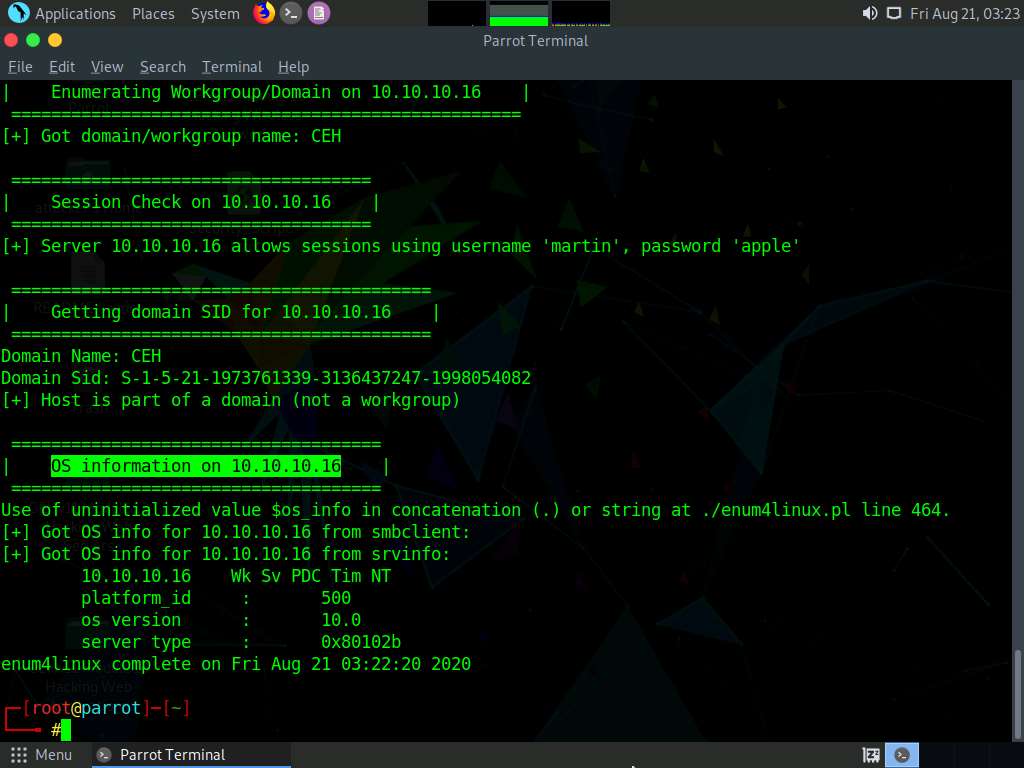Launch Firefox from the top panel
The width and height of the screenshot is (1024, 768).
coord(264,13)
